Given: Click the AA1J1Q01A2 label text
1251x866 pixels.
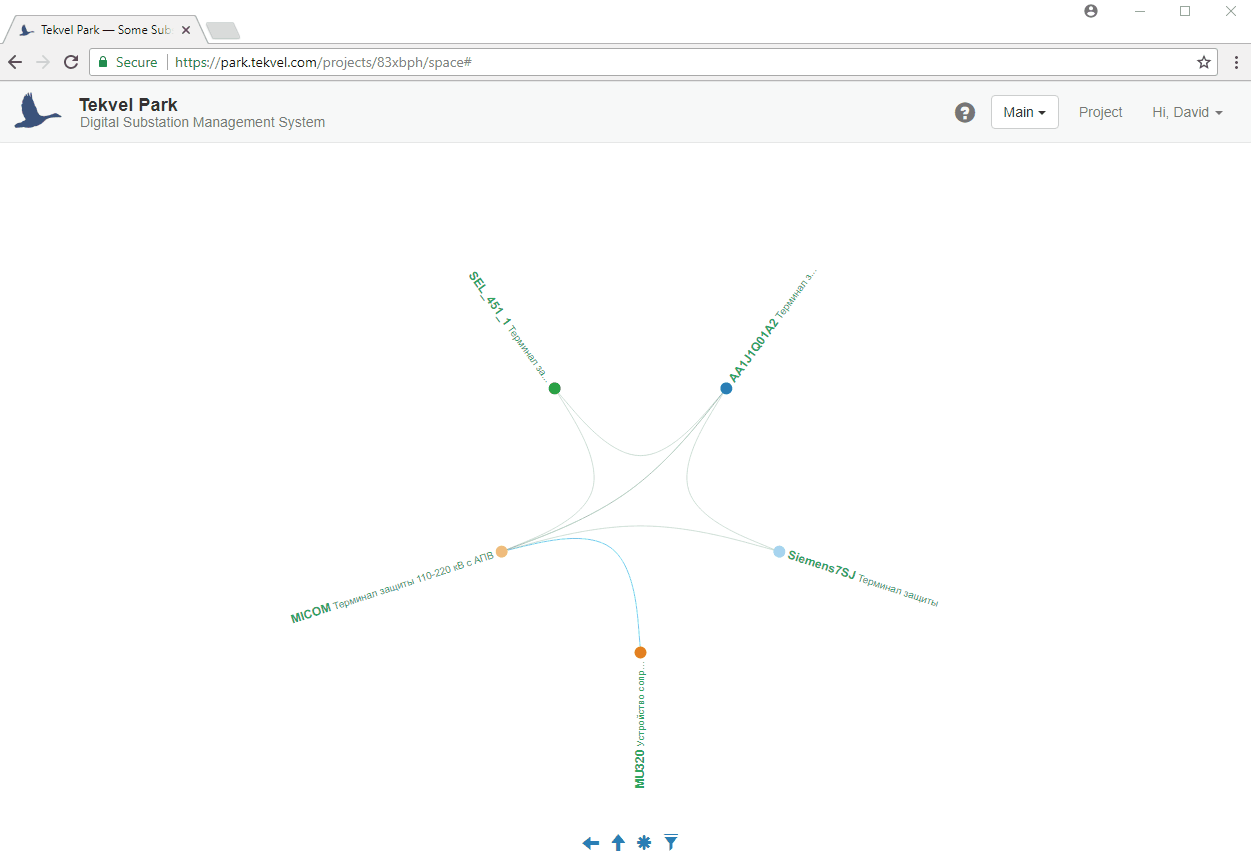Looking at the screenshot, I should coord(753,350).
